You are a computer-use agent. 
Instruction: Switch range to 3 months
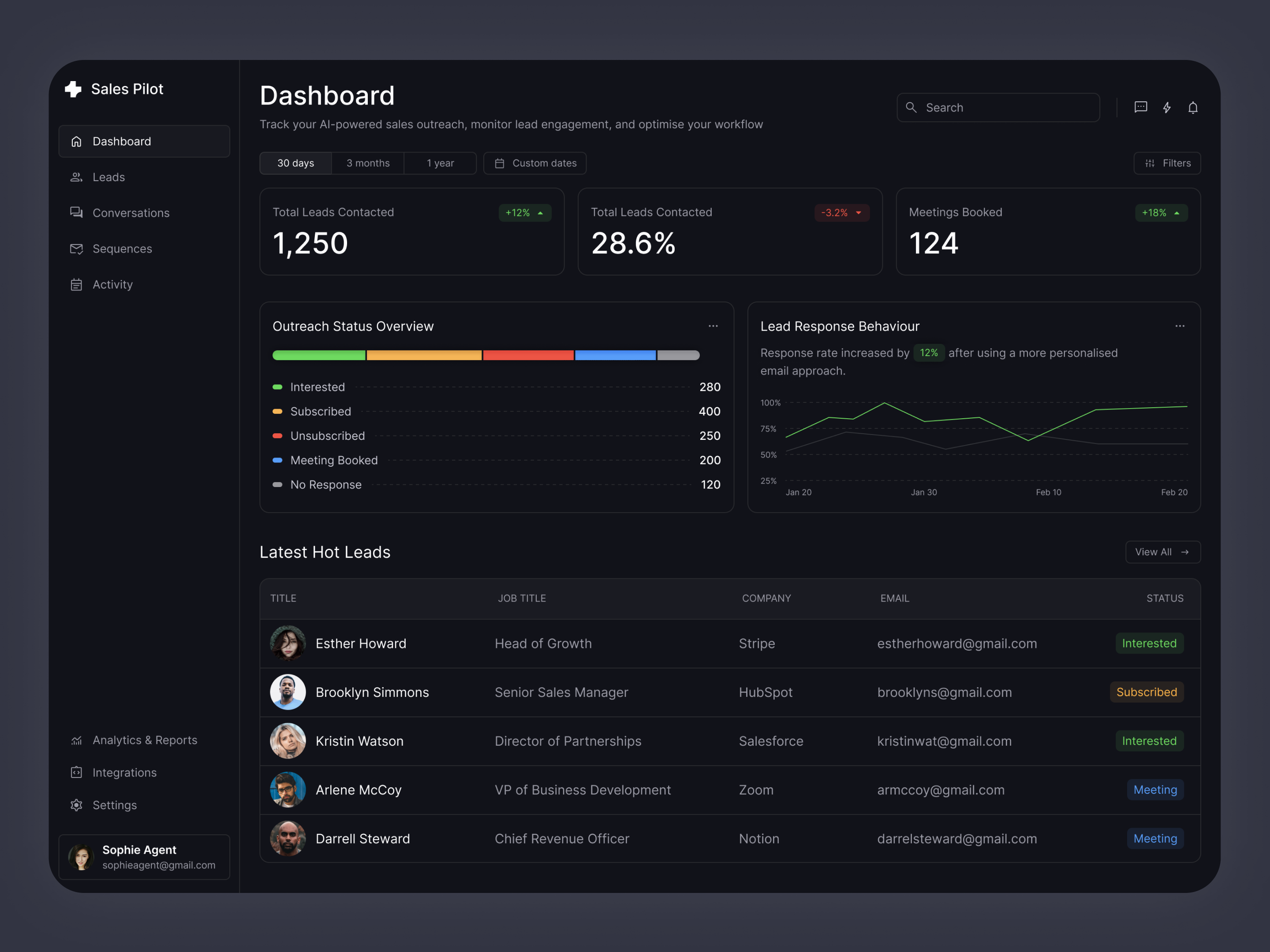368,163
